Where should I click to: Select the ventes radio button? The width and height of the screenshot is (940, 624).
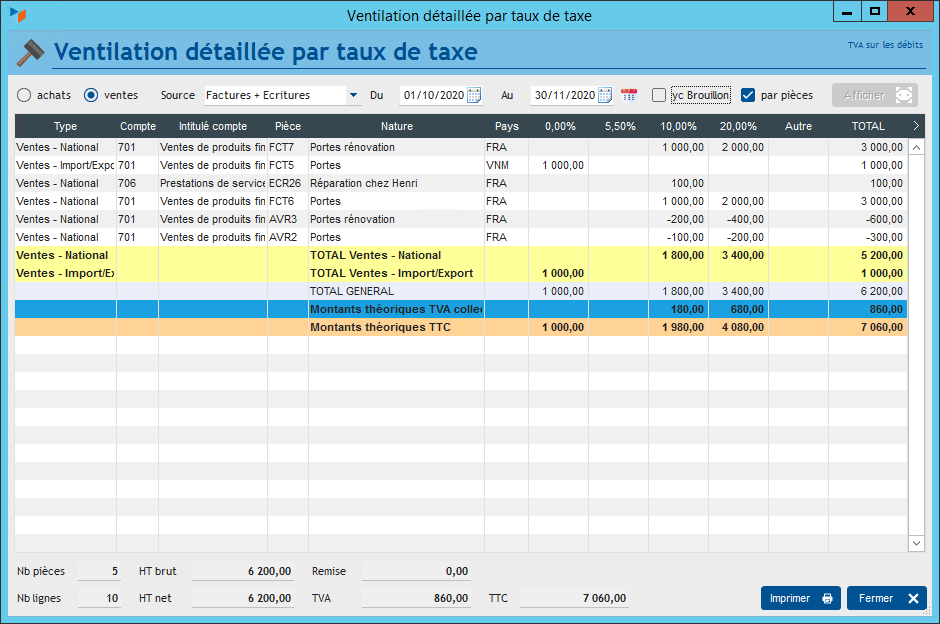(91, 95)
